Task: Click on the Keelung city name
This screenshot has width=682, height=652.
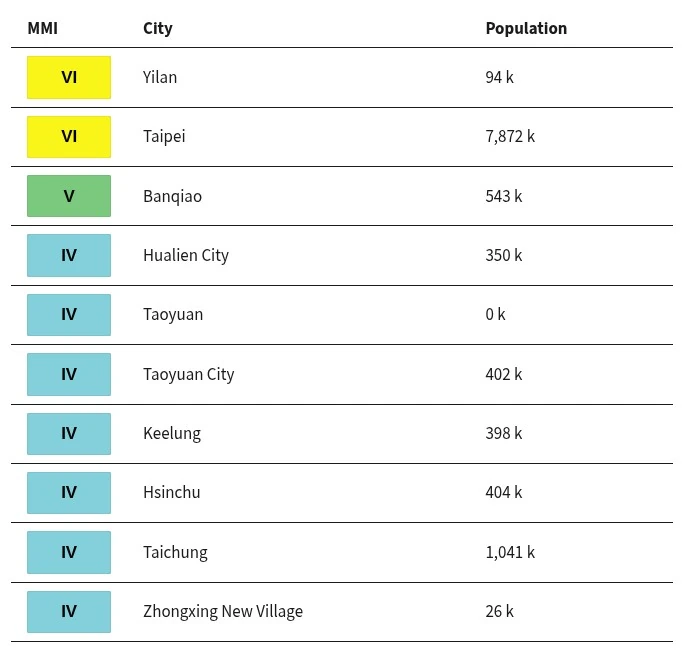Action: [x=172, y=434]
